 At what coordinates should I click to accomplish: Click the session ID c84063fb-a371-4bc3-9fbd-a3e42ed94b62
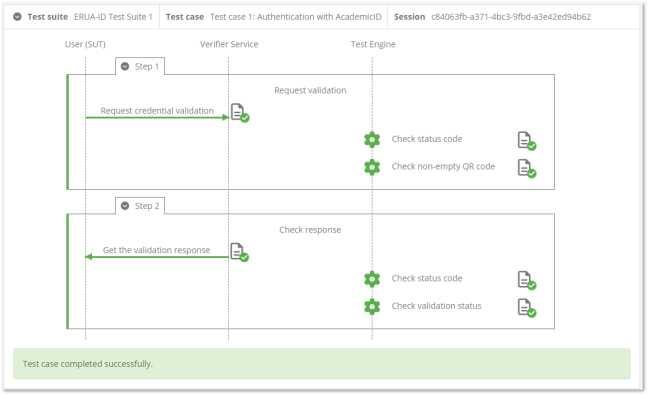(x=511, y=17)
